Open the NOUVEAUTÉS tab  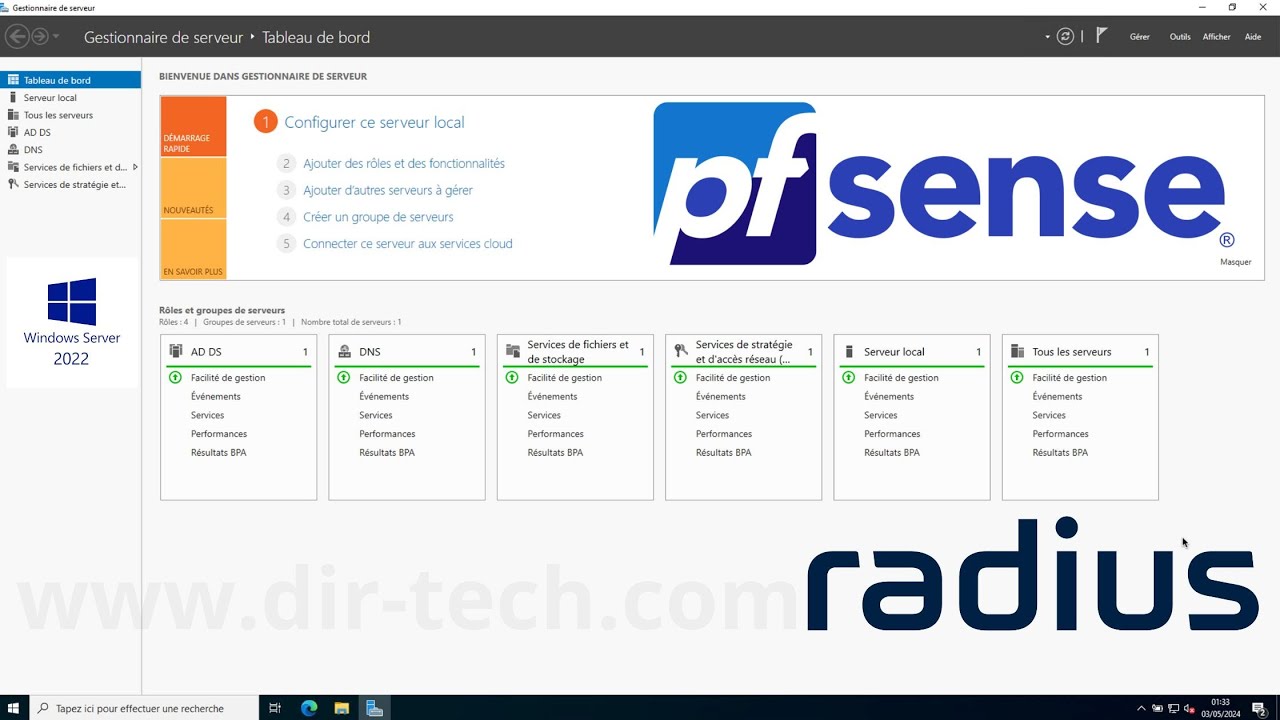(x=193, y=188)
